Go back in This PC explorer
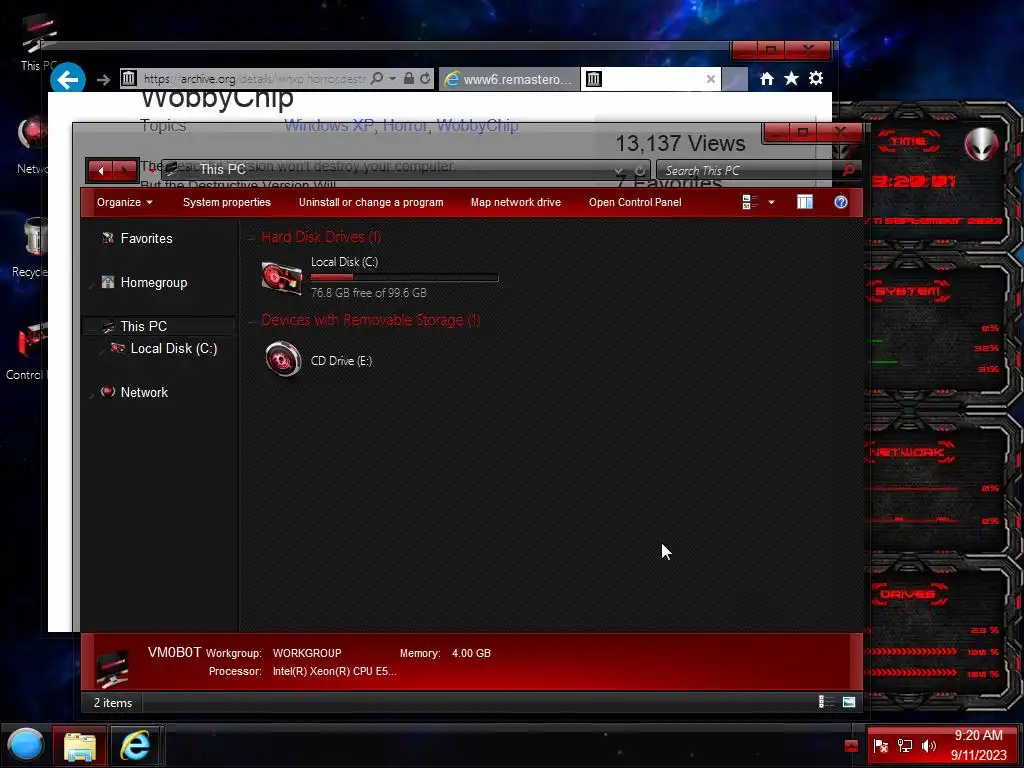Viewport: 1024px width, 768px height. coord(101,170)
